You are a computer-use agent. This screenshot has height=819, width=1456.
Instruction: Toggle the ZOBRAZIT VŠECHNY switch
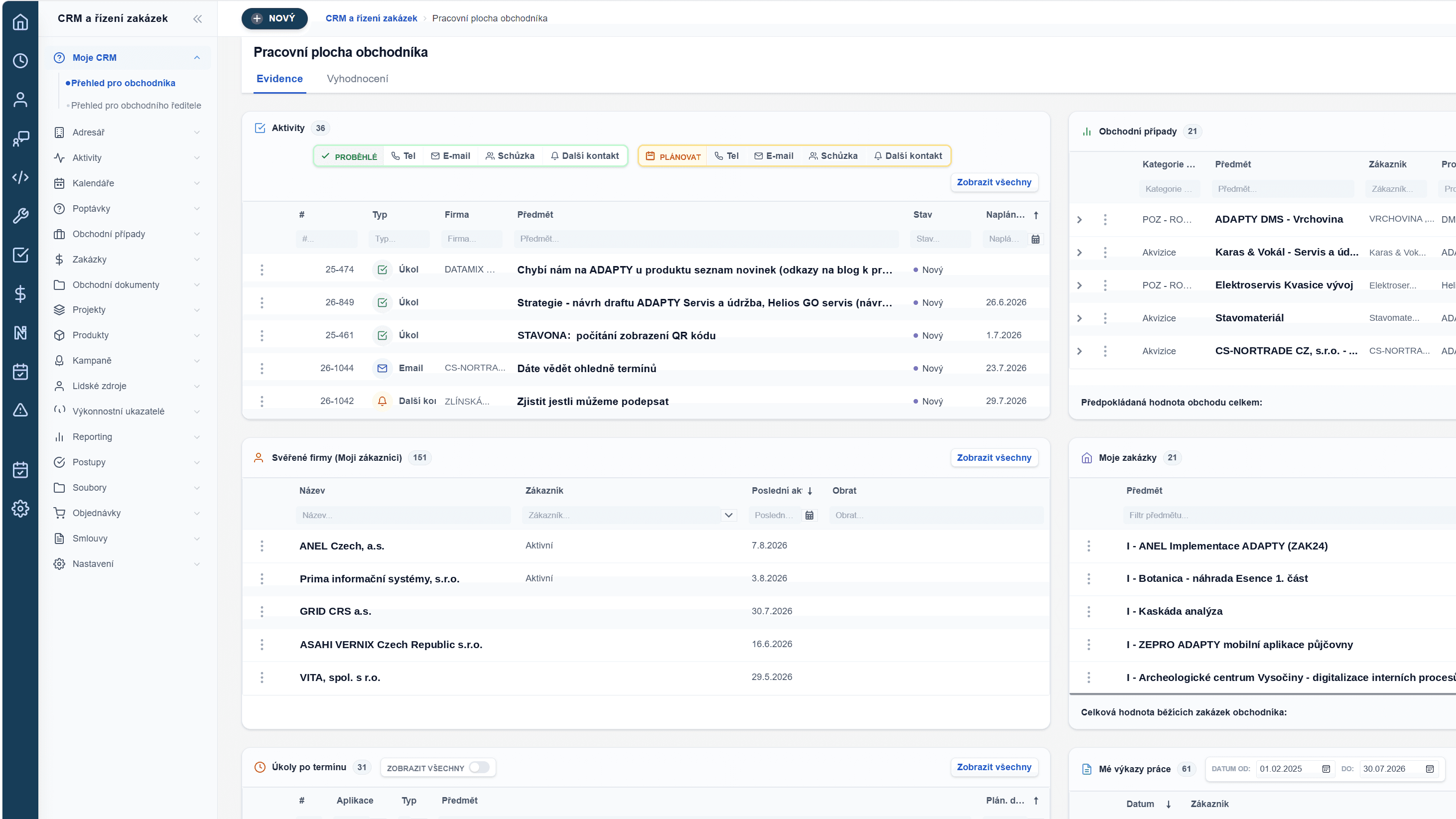point(479,768)
